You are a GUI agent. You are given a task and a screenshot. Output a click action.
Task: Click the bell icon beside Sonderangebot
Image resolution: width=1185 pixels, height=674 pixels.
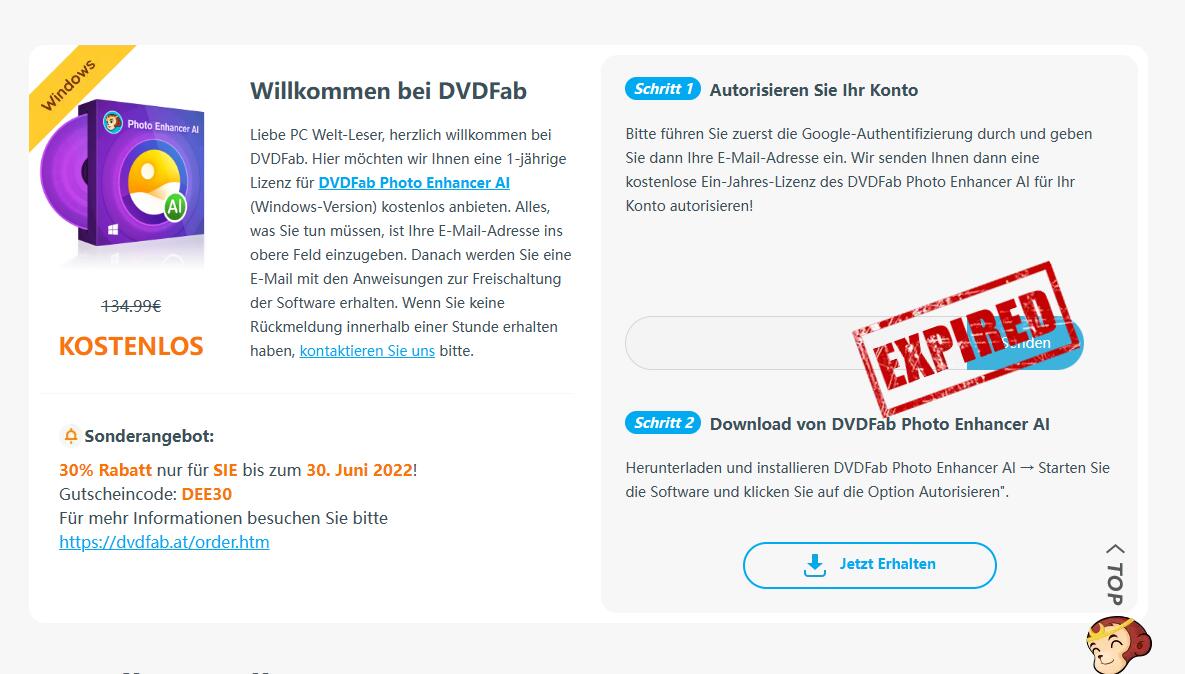[x=70, y=436]
